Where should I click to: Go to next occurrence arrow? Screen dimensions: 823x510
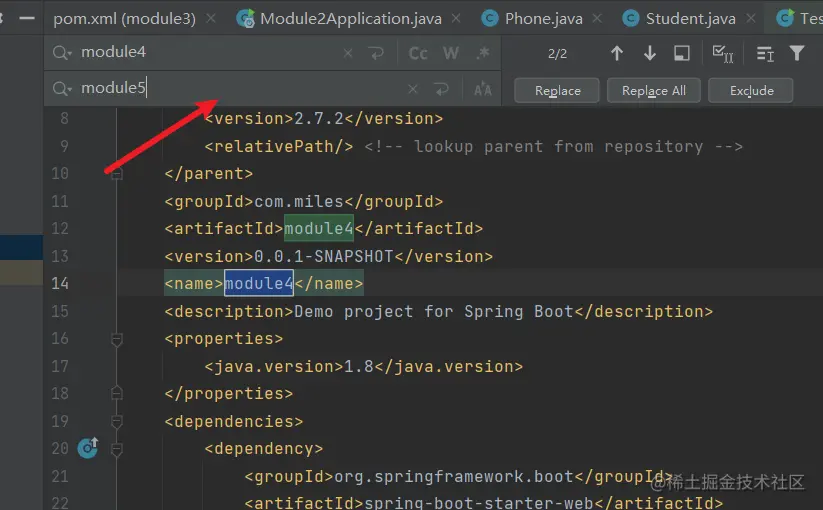tap(650, 53)
